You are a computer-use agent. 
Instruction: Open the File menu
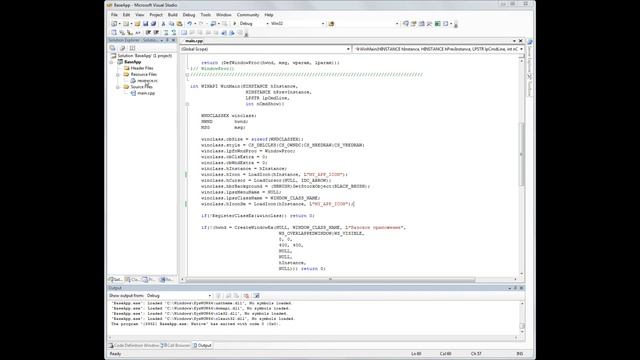114,15
